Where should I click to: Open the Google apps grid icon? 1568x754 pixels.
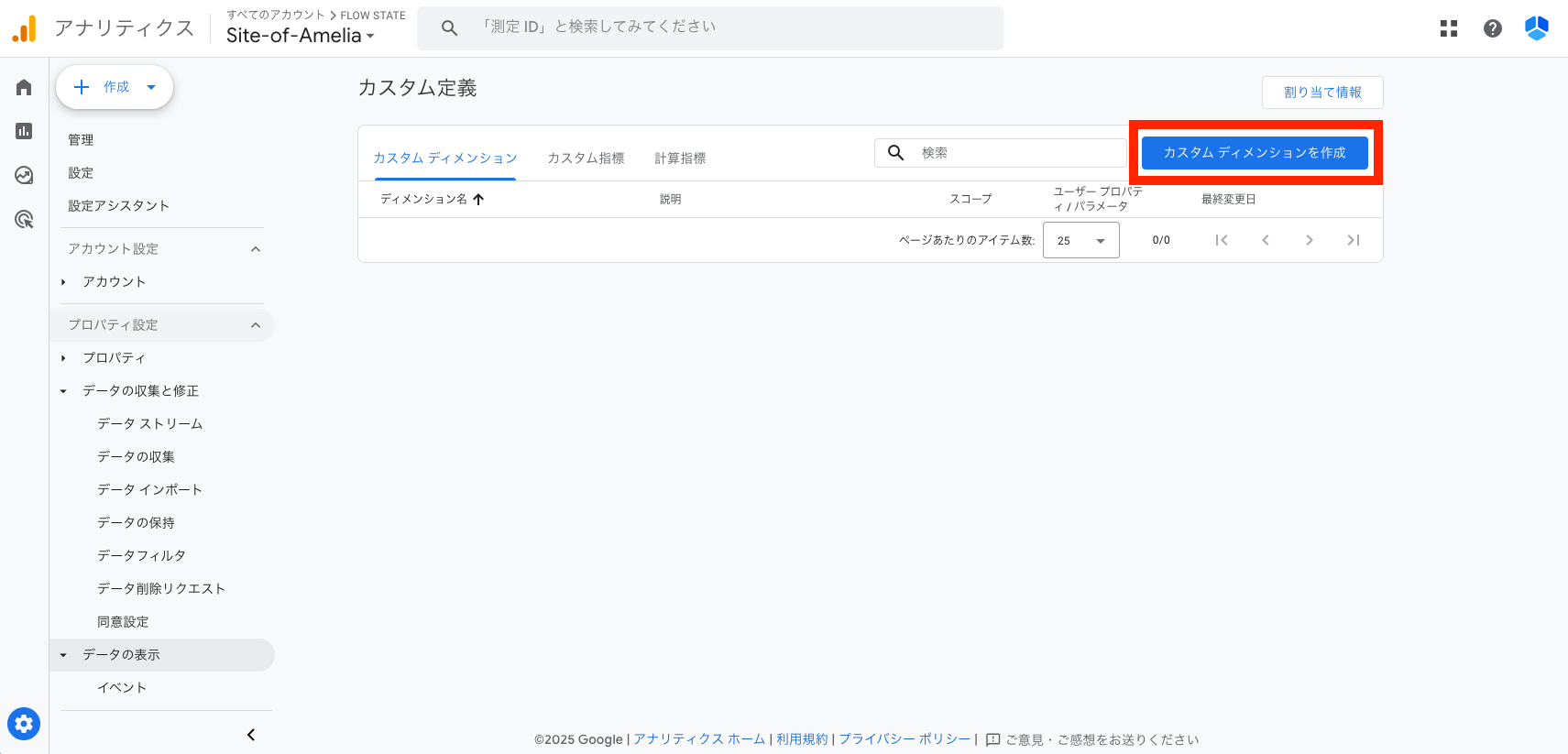click(x=1448, y=28)
